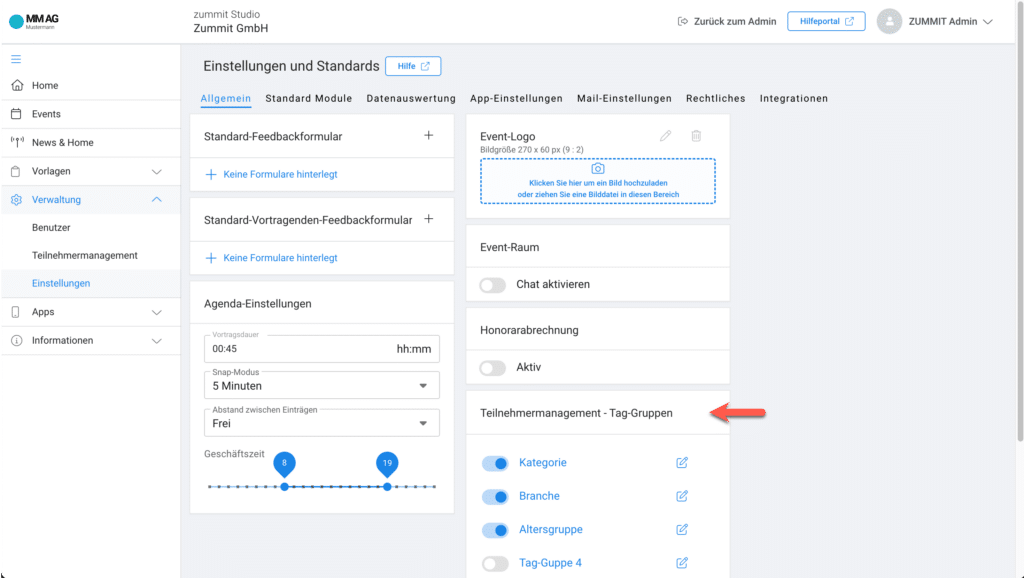The height and width of the screenshot is (578, 1024).
Task: Switch to the Mail-Einstellungen tab
Action: [x=624, y=99]
